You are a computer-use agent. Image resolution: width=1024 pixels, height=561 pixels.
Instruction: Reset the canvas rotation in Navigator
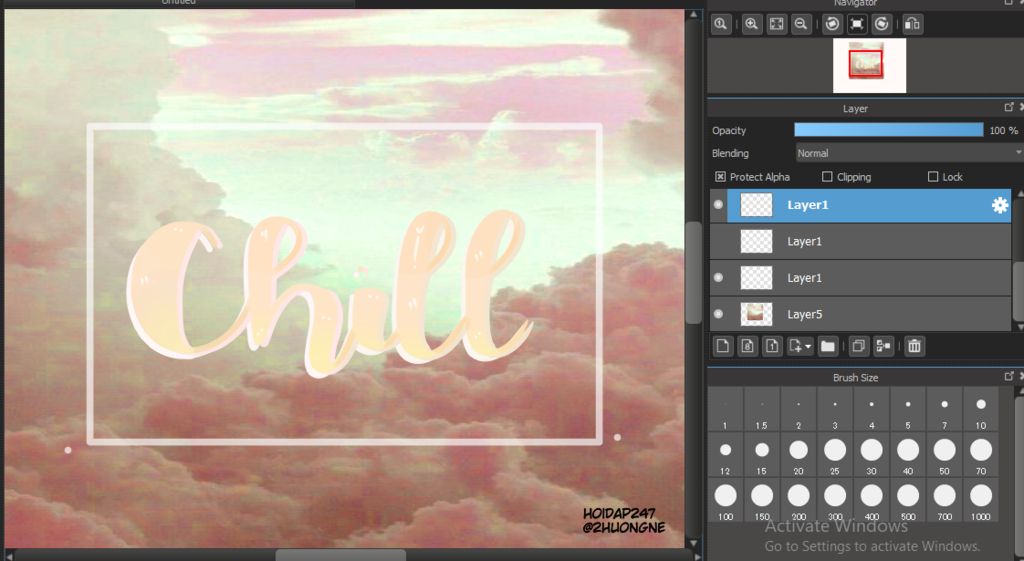(x=857, y=24)
